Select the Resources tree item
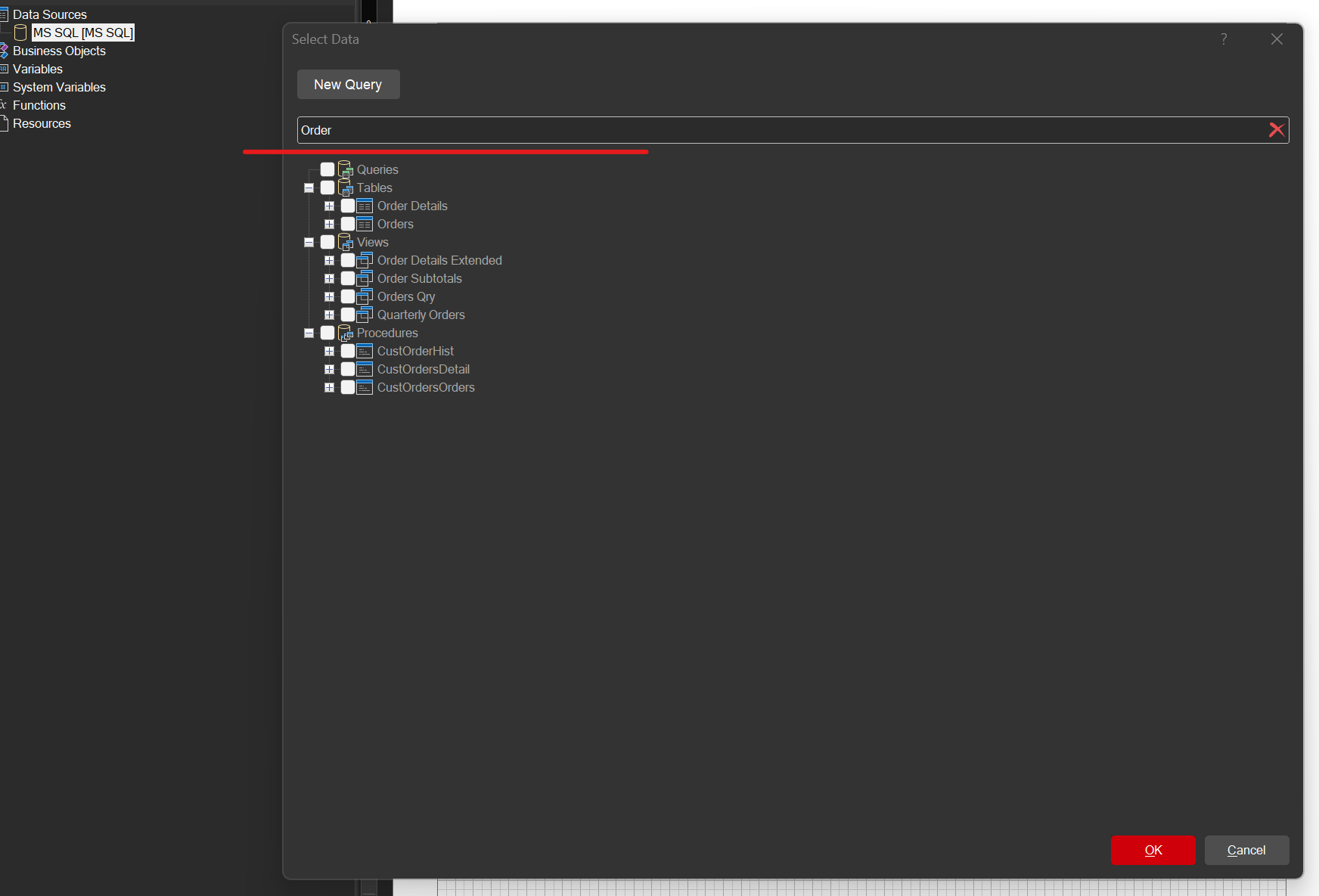 pyautogui.click(x=42, y=123)
